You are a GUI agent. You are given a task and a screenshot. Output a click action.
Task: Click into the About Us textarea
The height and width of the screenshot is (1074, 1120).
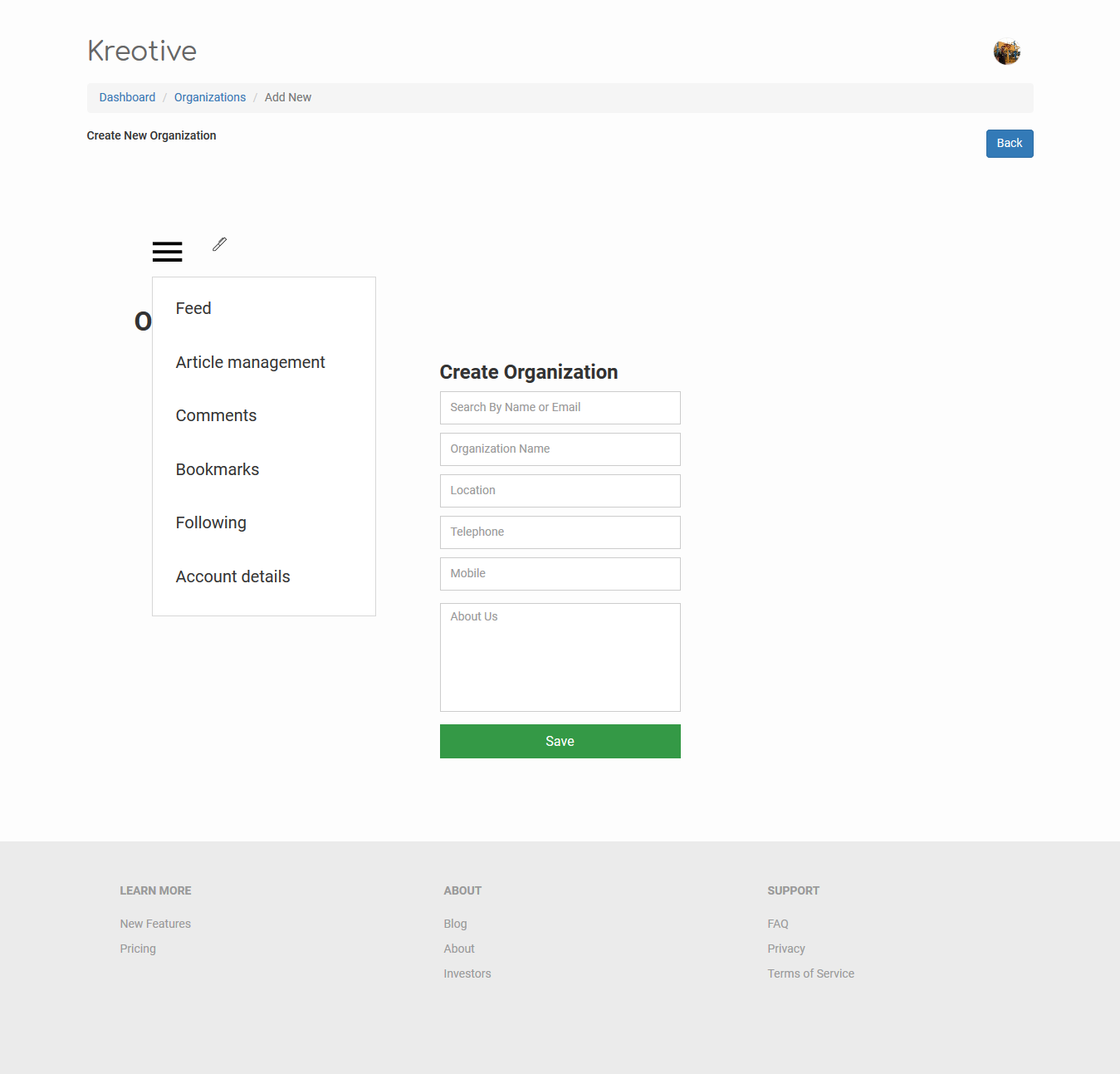[x=560, y=657]
